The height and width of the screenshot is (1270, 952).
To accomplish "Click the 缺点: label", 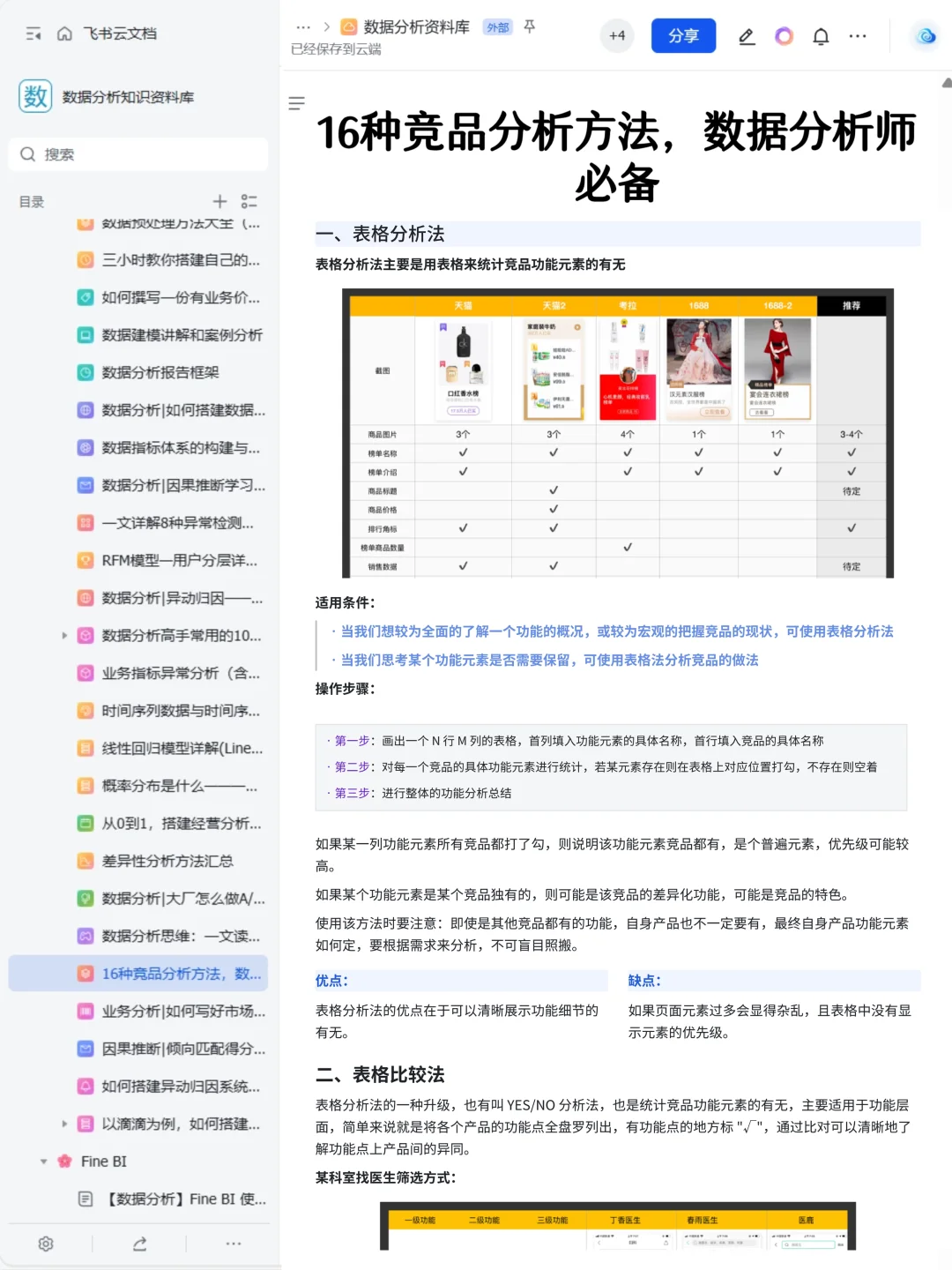I will pos(644,981).
